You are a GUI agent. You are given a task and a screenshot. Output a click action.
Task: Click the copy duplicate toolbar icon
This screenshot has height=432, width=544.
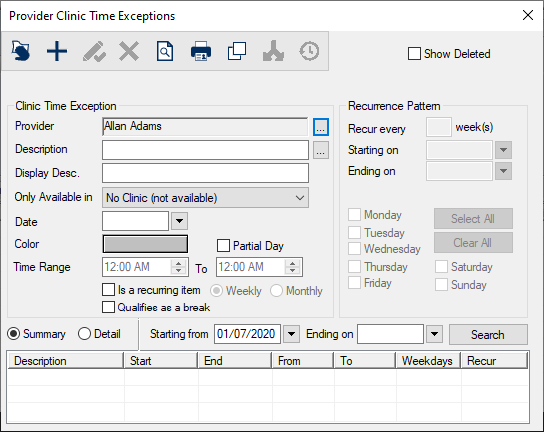(x=237, y=51)
